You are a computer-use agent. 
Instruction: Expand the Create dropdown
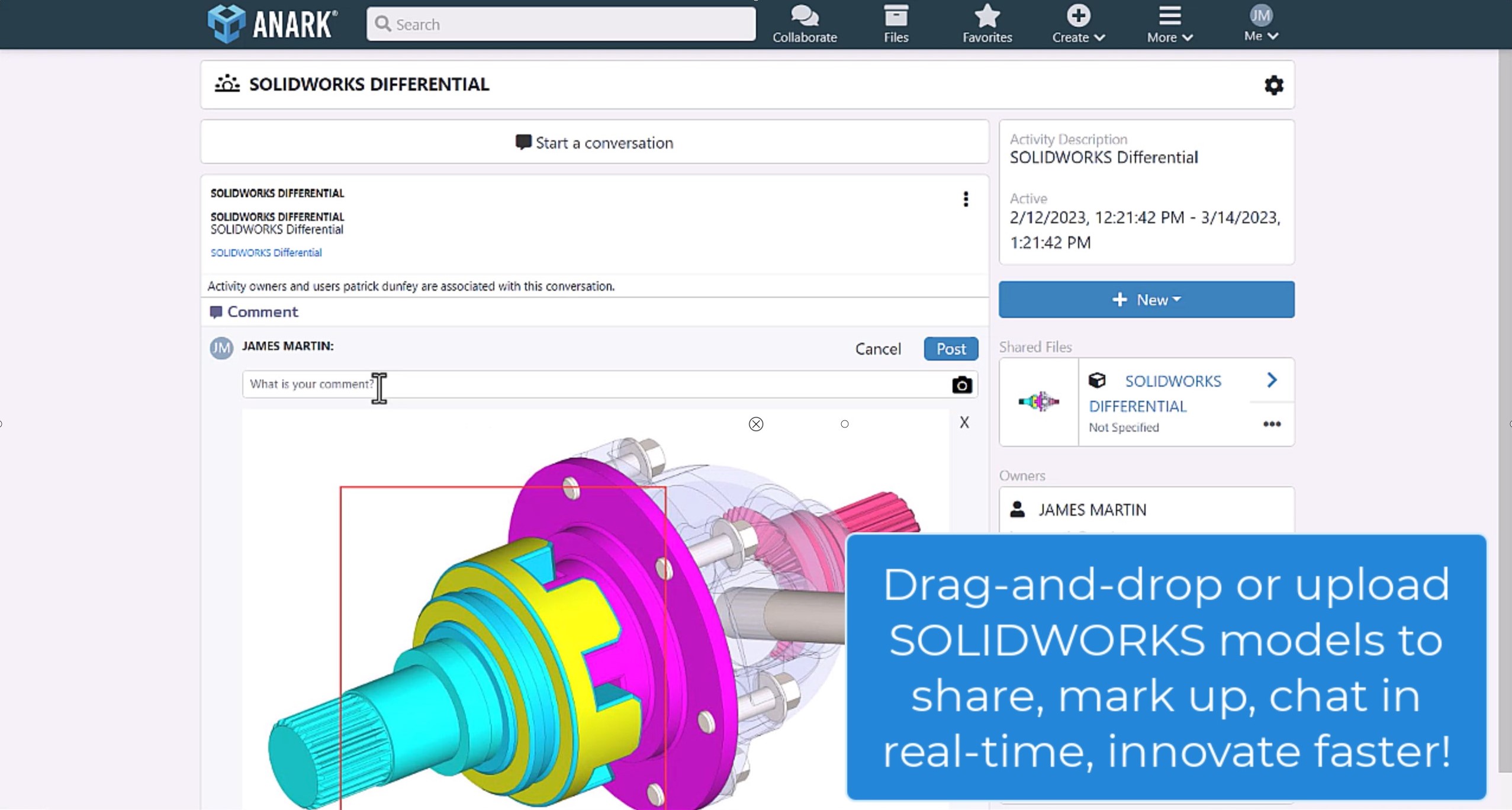[x=1077, y=22]
